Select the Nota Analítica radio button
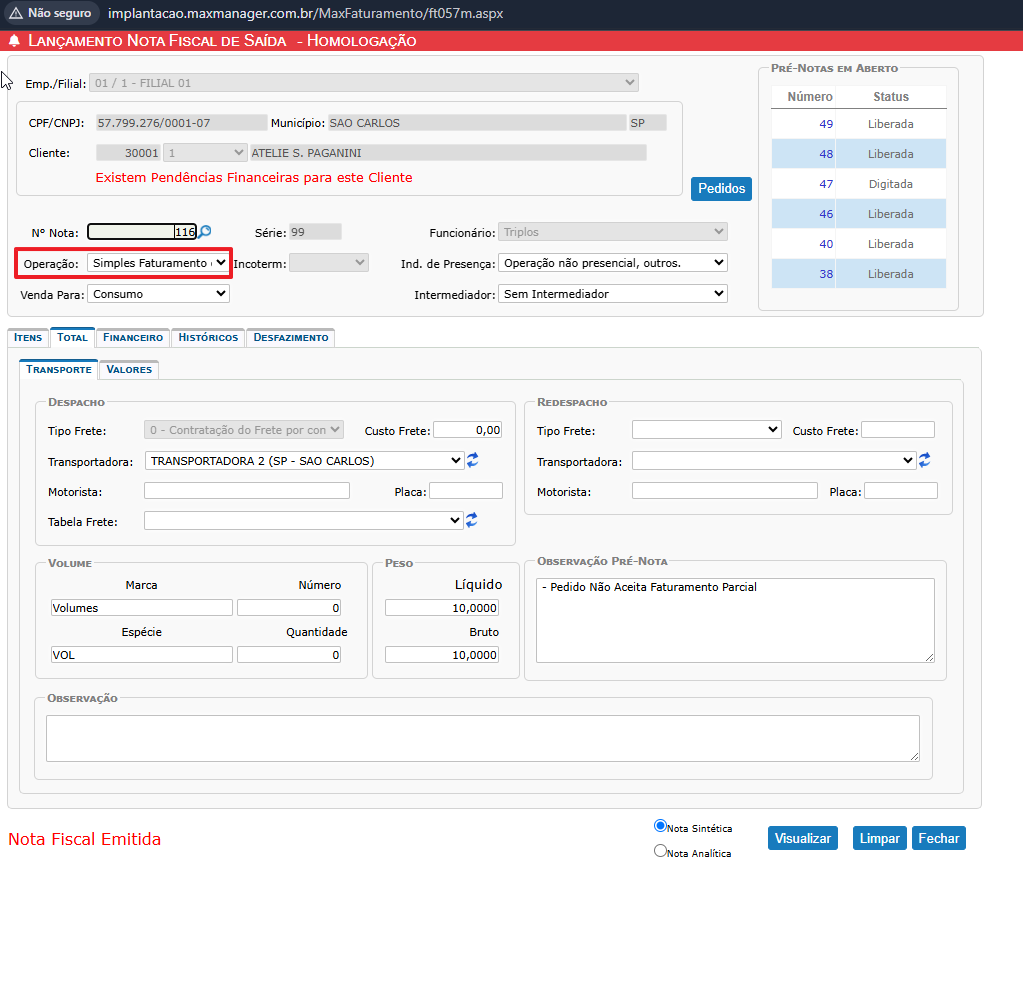 660,851
